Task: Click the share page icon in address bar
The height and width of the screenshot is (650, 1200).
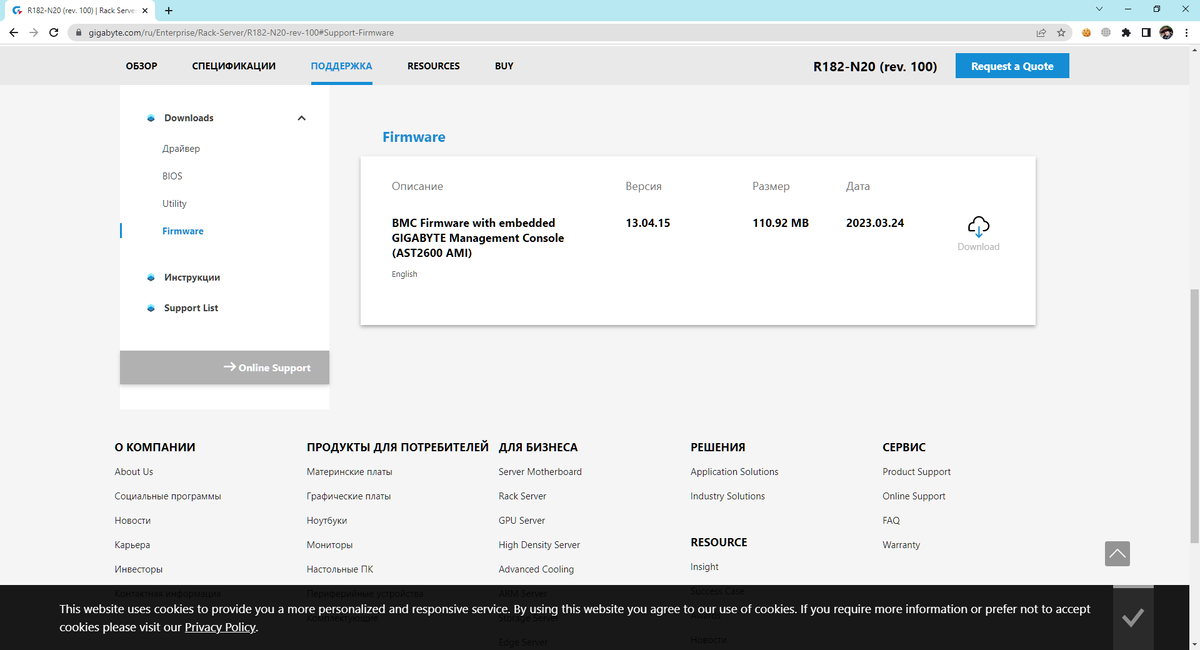Action: (1041, 32)
